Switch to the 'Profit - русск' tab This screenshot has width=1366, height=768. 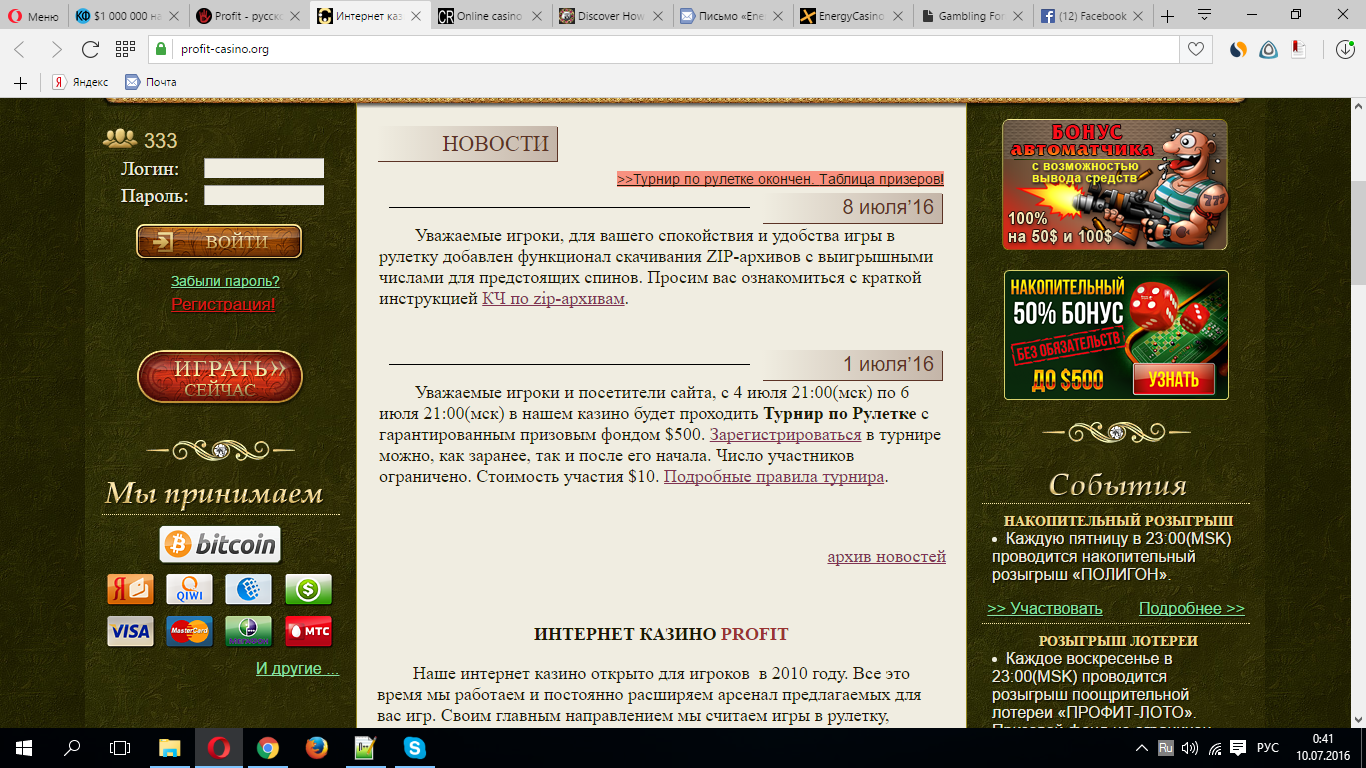coord(250,16)
